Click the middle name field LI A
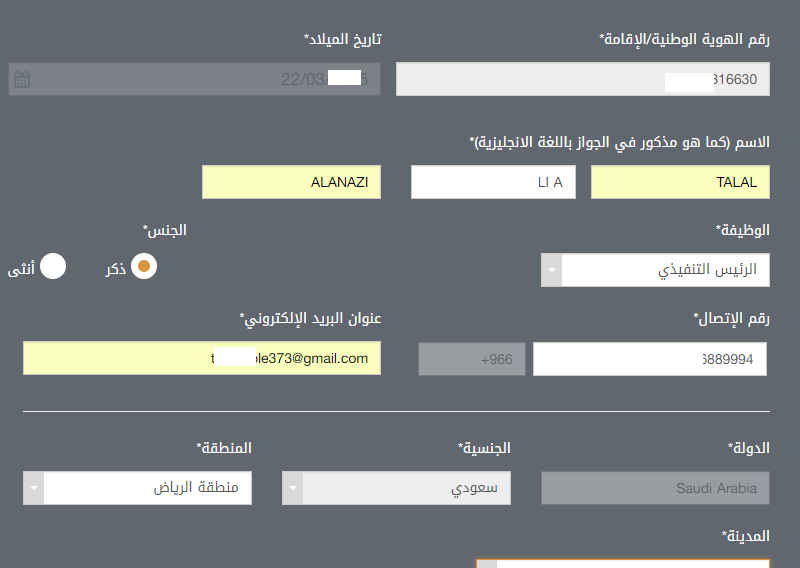Viewport: 800px width, 568px height. click(x=493, y=182)
